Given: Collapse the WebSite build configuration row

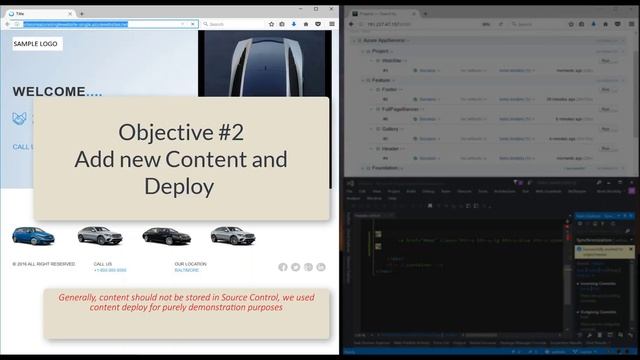Looking at the screenshot, I should point(372,60).
